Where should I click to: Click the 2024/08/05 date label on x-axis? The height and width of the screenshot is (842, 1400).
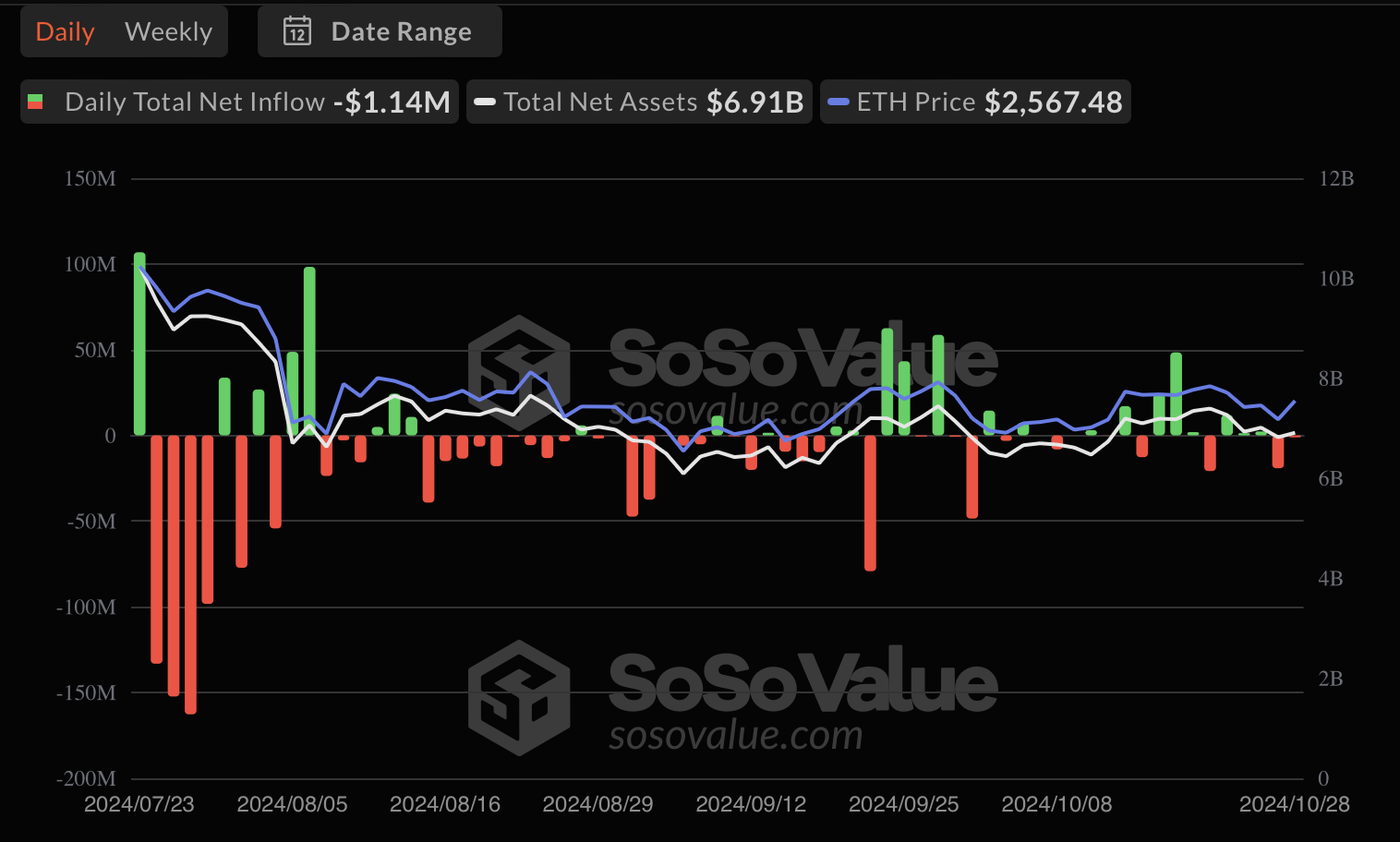pyautogui.click(x=292, y=804)
